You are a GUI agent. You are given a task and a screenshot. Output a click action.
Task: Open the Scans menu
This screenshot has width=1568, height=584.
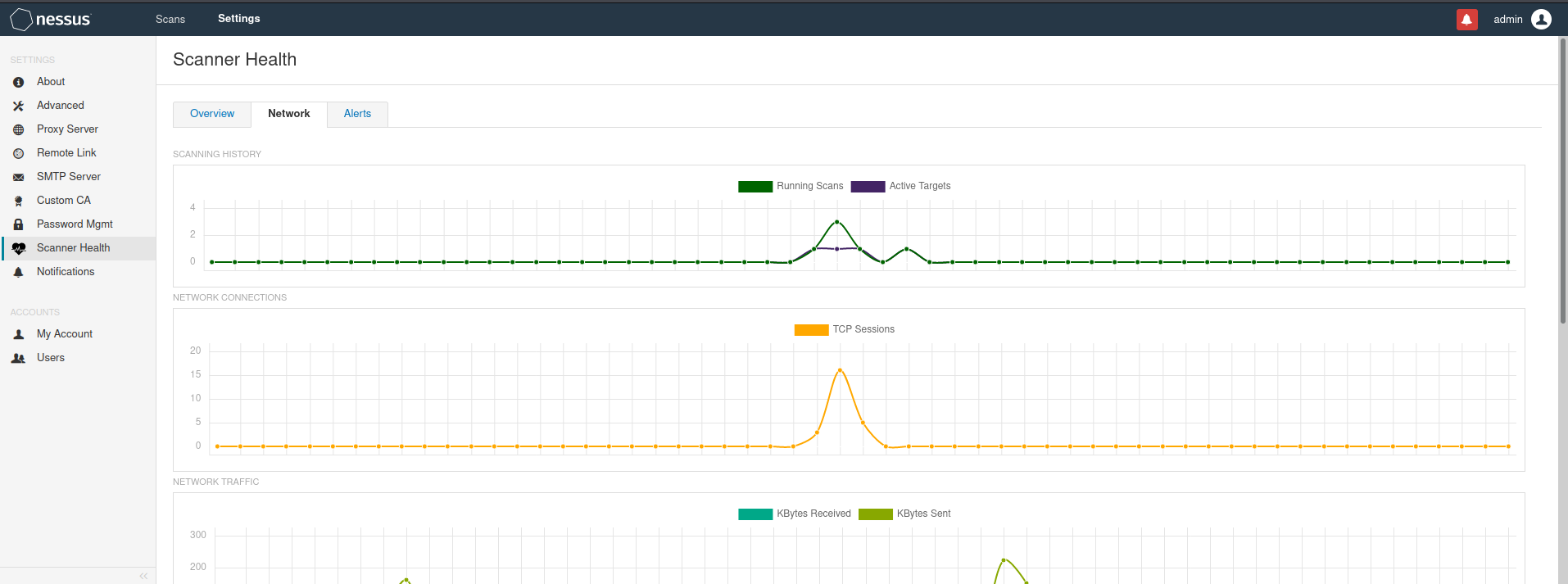pos(170,19)
